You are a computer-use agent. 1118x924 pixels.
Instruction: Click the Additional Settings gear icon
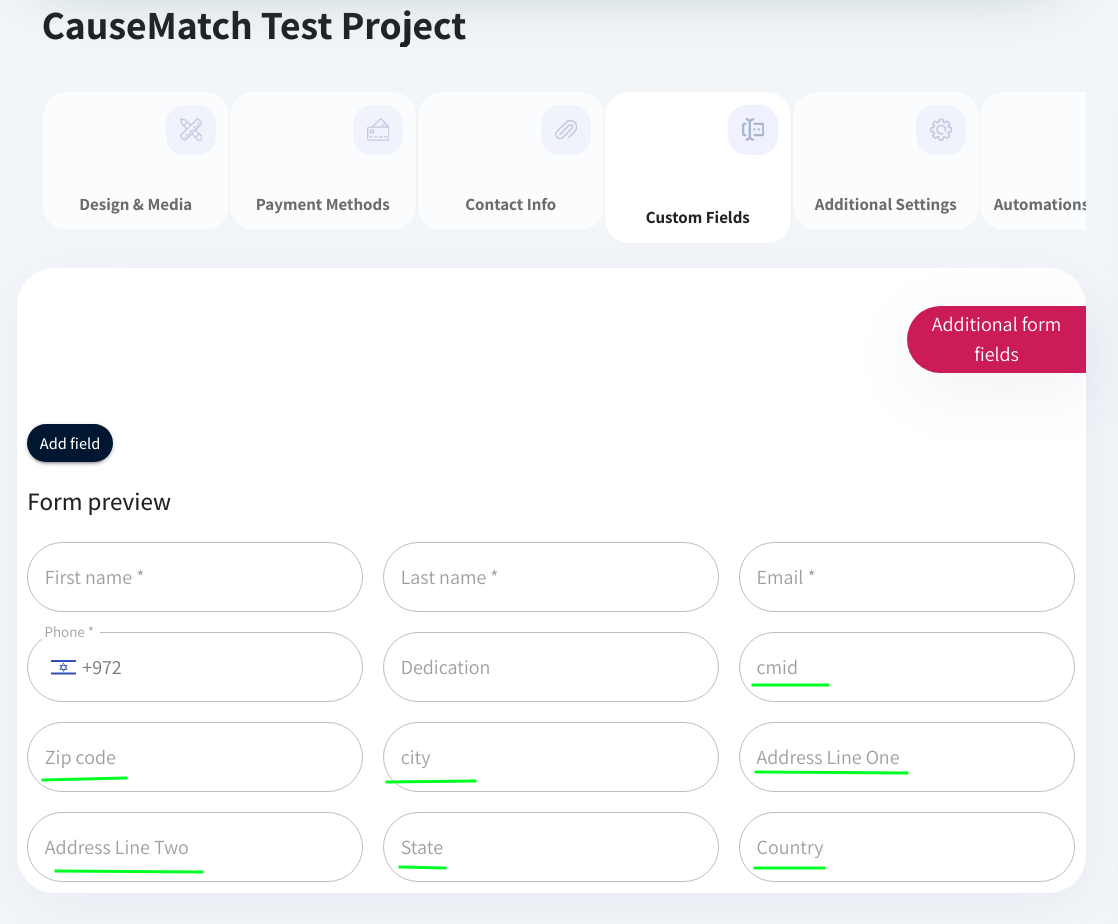coord(941,130)
